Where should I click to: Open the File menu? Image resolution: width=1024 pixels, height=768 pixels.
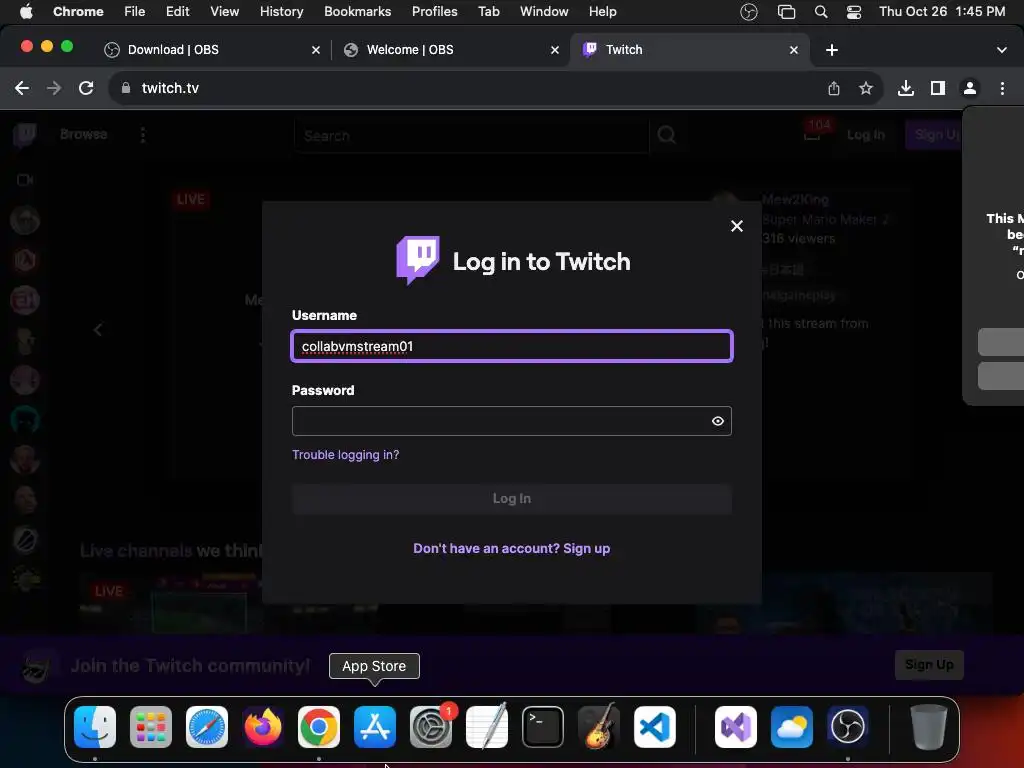click(x=135, y=12)
